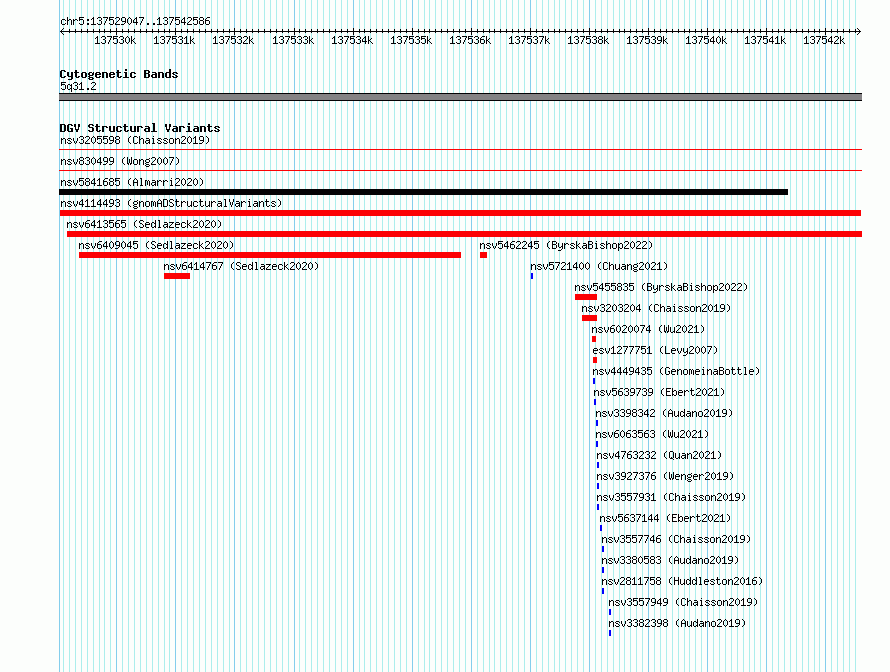This screenshot has height=672, width=890.
Task: Click the 137541k ruler label
Action: pyautogui.click(x=765, y=40)
